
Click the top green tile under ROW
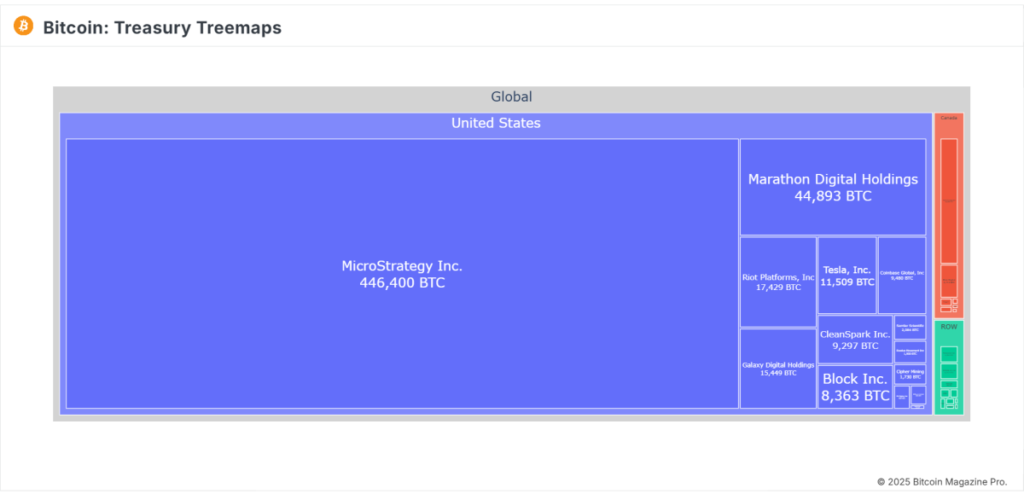point(949,353)
